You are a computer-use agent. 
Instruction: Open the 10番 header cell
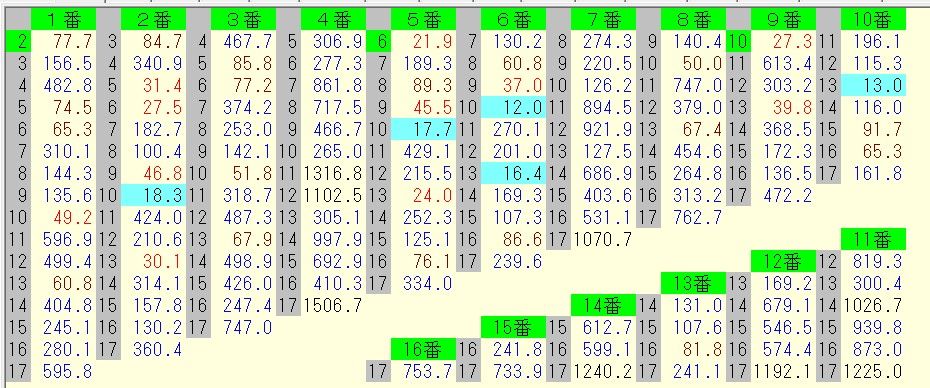873,20
